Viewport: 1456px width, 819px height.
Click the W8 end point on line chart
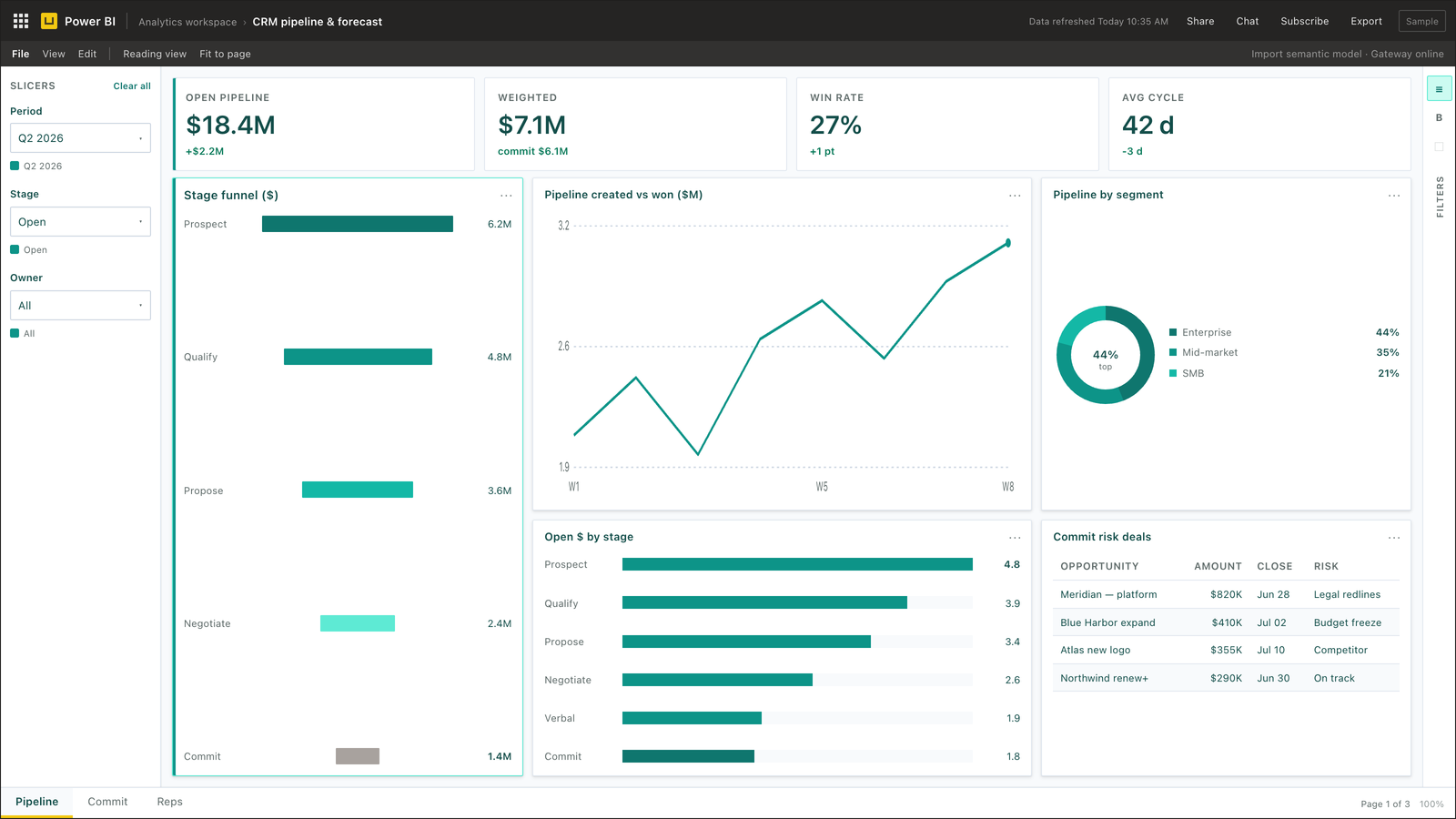(1008, 243)
